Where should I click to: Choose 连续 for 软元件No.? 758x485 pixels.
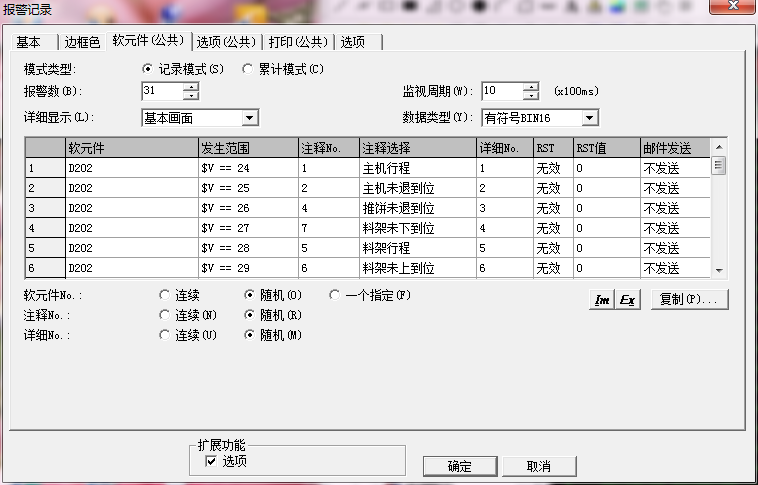[165, 296]
